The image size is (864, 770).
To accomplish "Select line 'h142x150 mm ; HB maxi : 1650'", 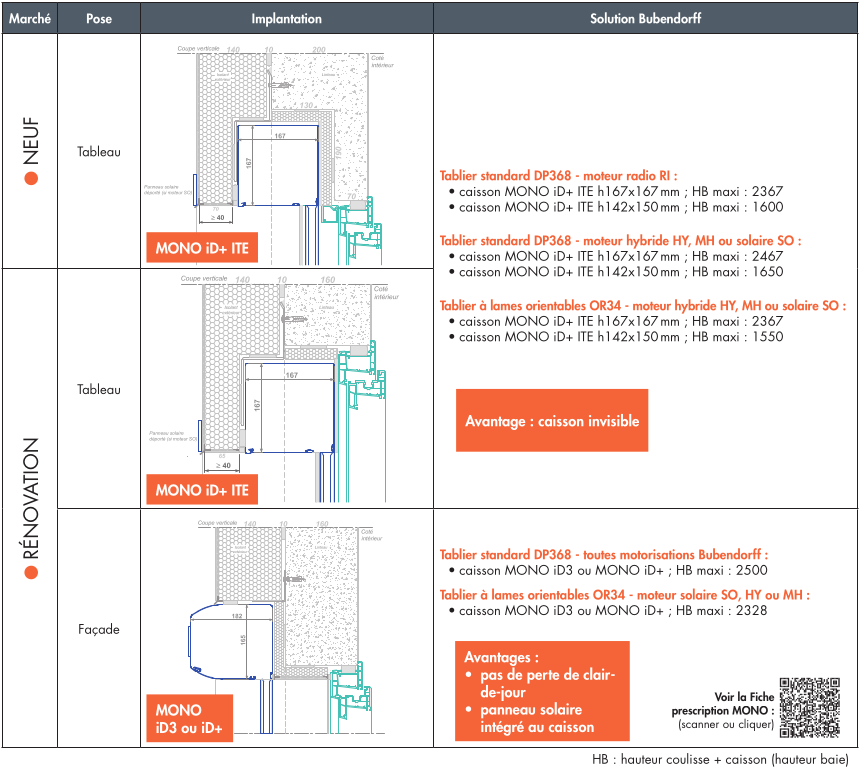I will [620, 271].
